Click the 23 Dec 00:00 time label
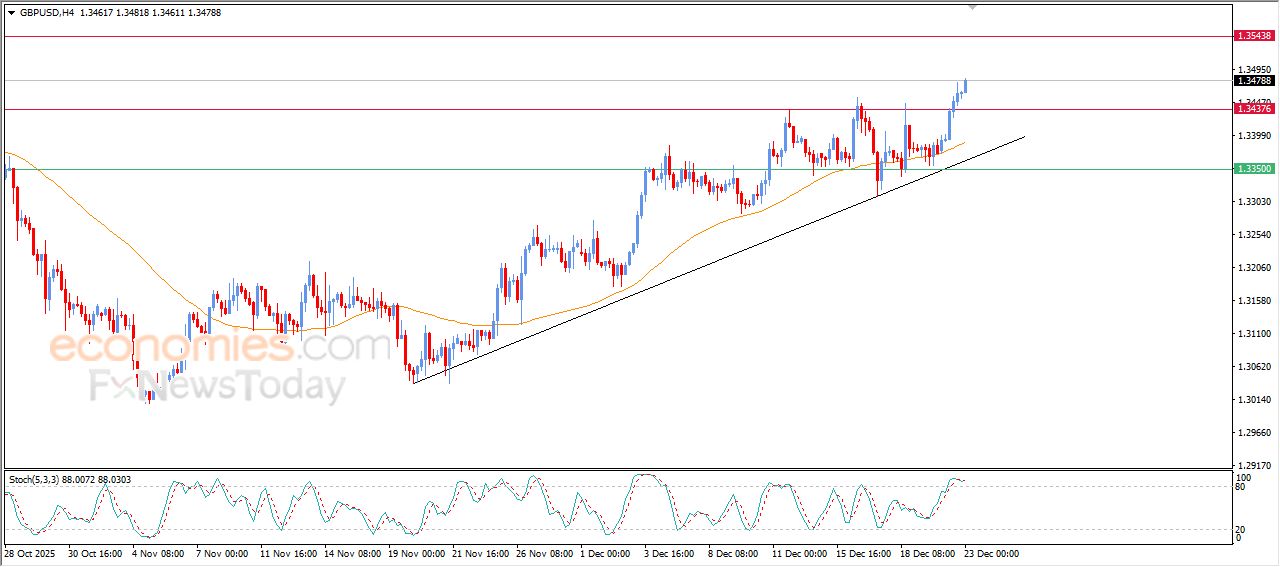This screenshot has height=567, width=1280. coord(993,553)
